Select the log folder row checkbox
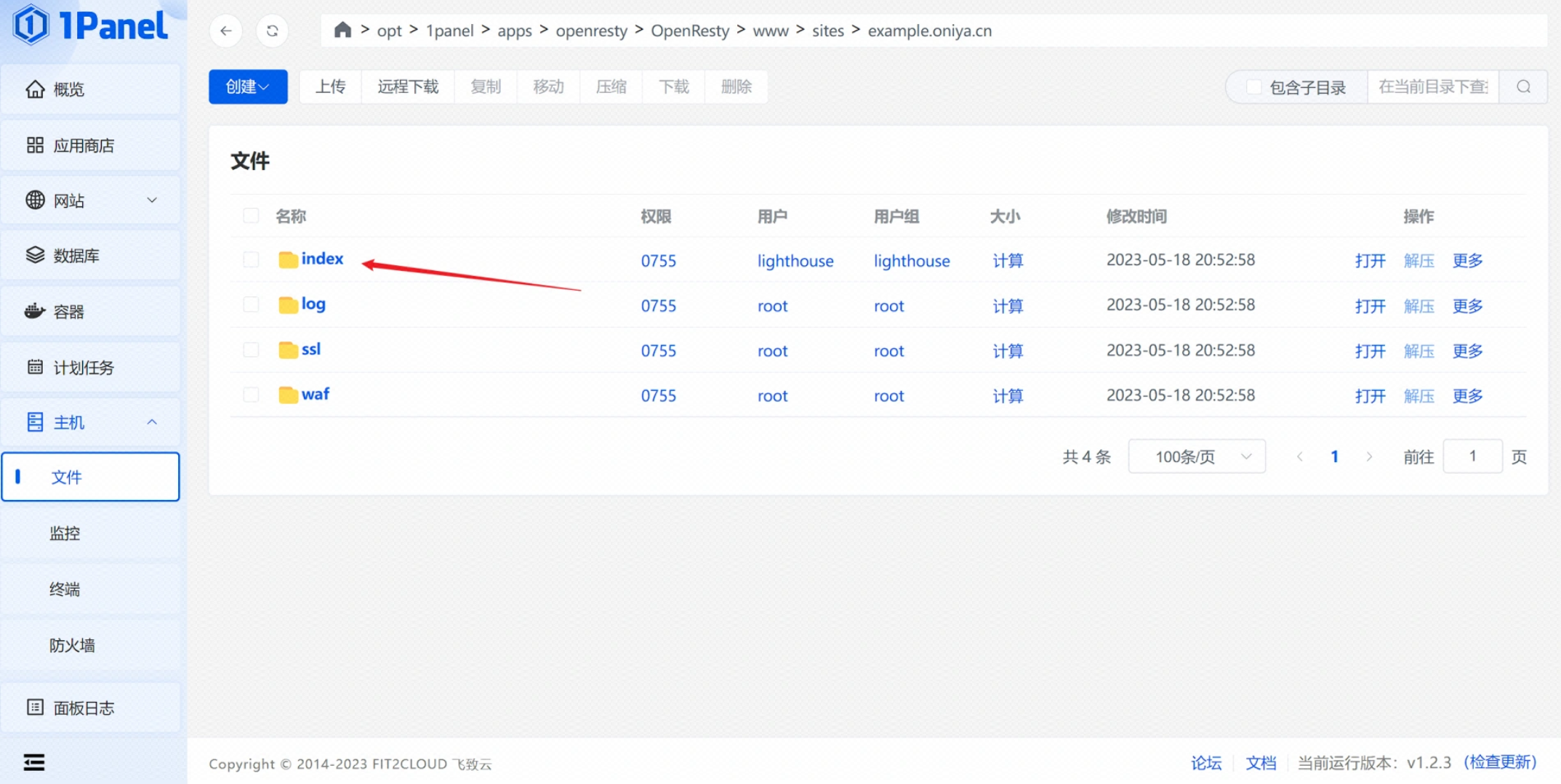Viewport: 1561px width, 784px height. [x=251, y=304]
